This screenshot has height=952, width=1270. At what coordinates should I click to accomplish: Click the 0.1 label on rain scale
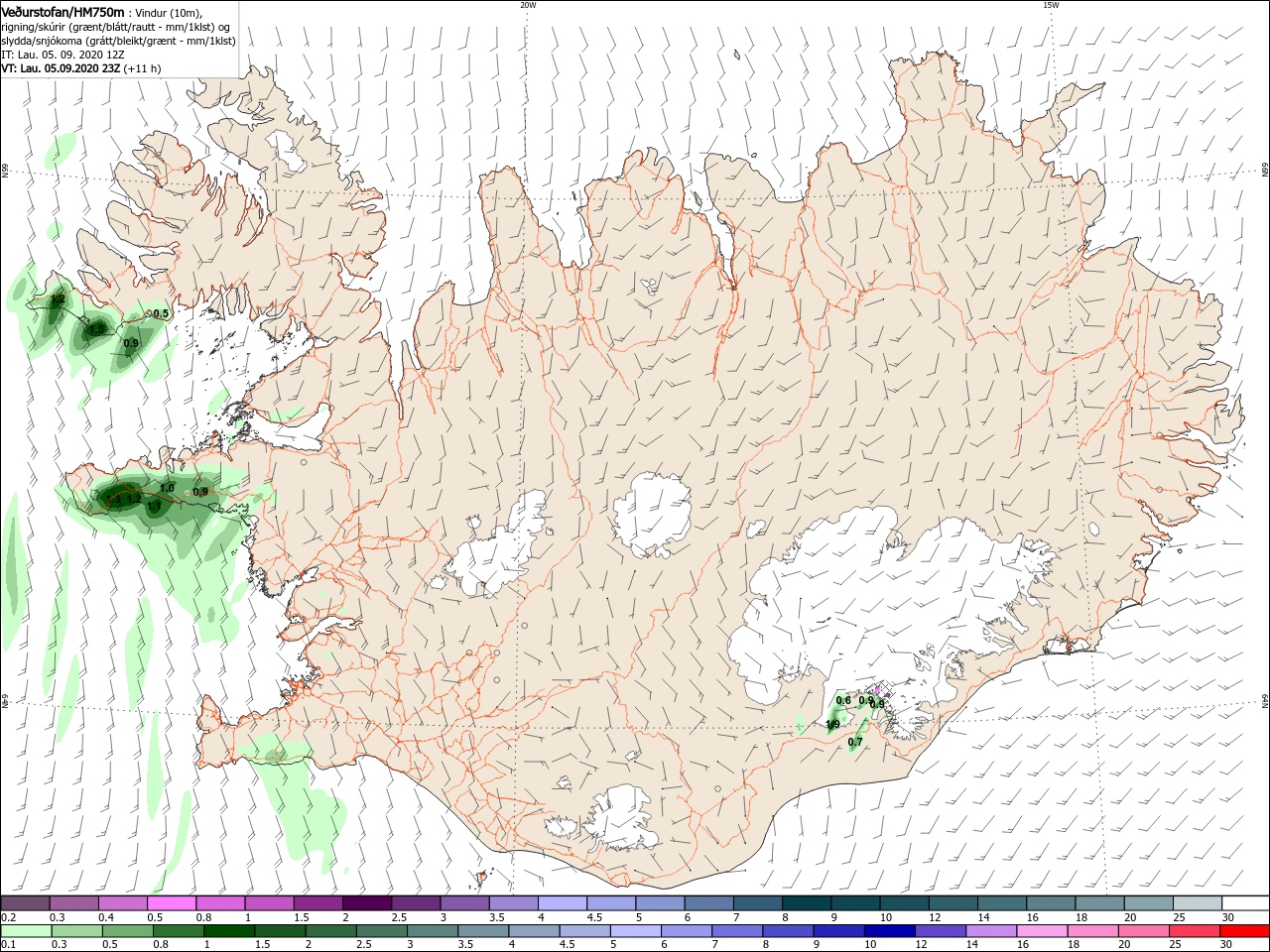pos(8,945)
